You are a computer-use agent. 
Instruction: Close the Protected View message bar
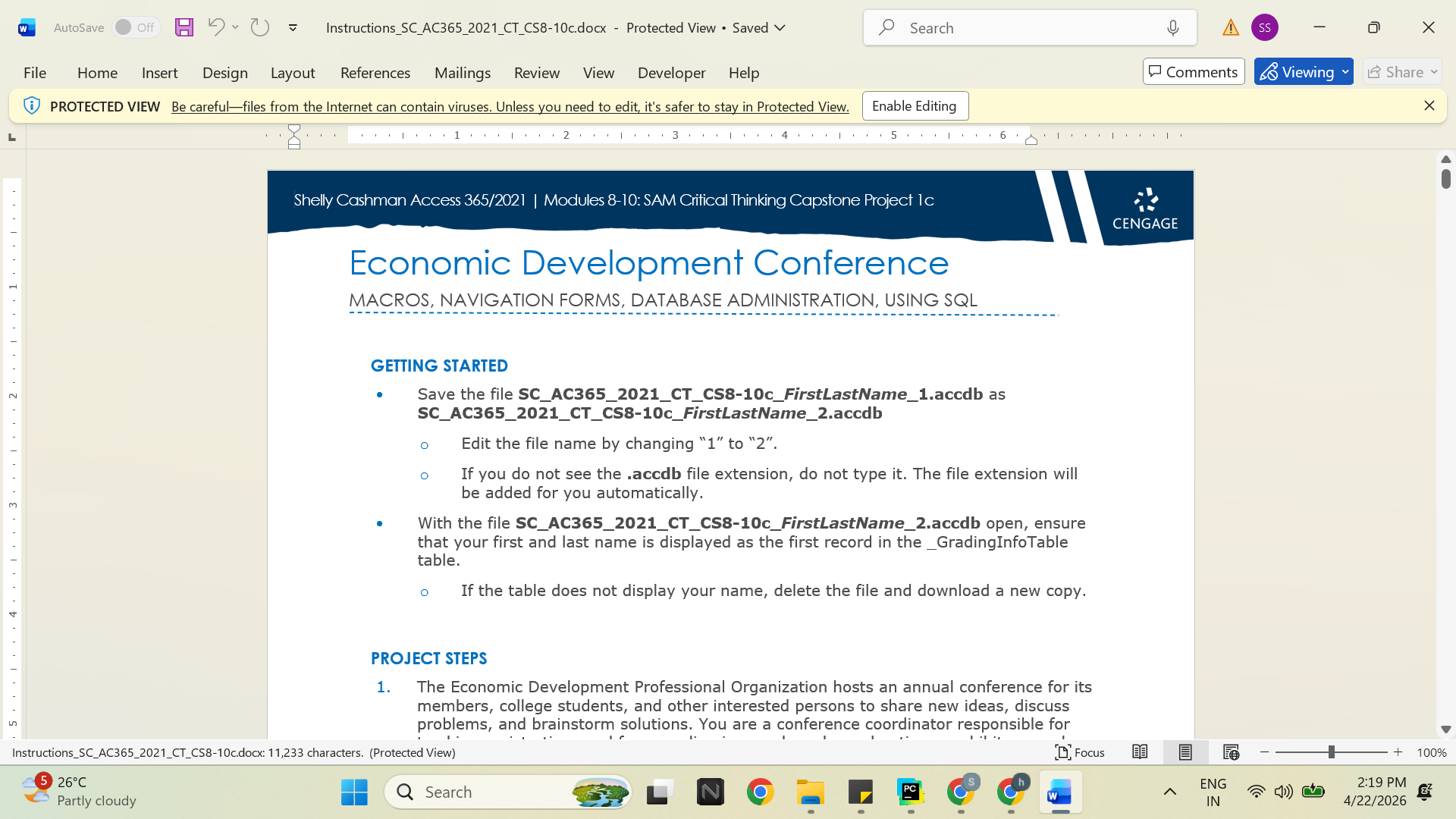click(1429, 106)
